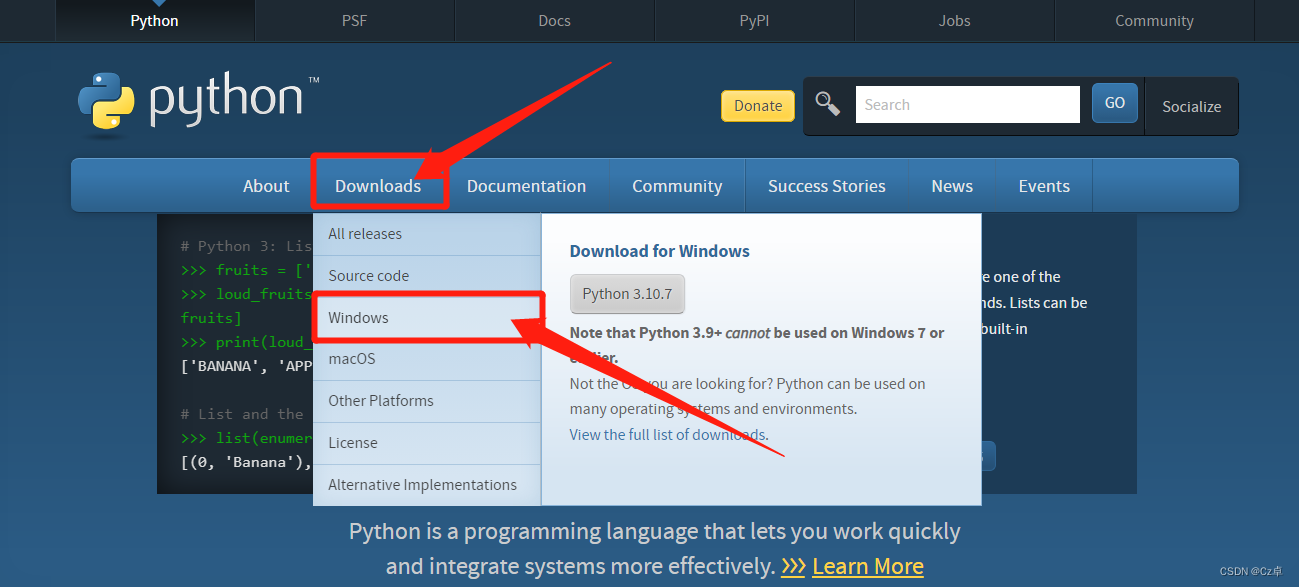Click the Python programming language tagline text

click(655, 548)
